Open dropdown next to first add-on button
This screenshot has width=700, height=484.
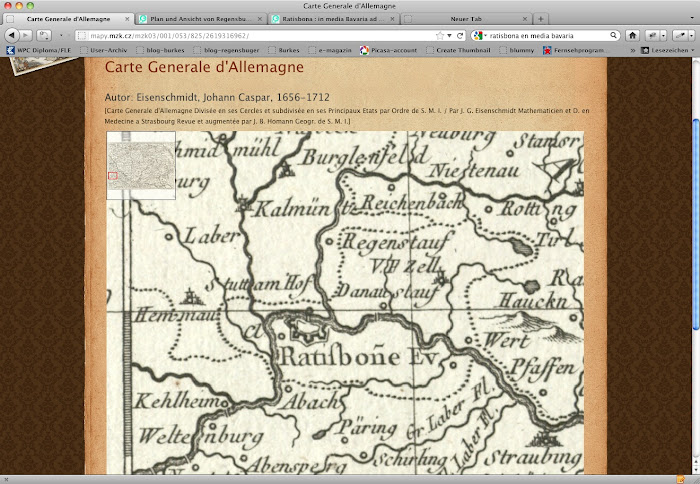[663, 36]
